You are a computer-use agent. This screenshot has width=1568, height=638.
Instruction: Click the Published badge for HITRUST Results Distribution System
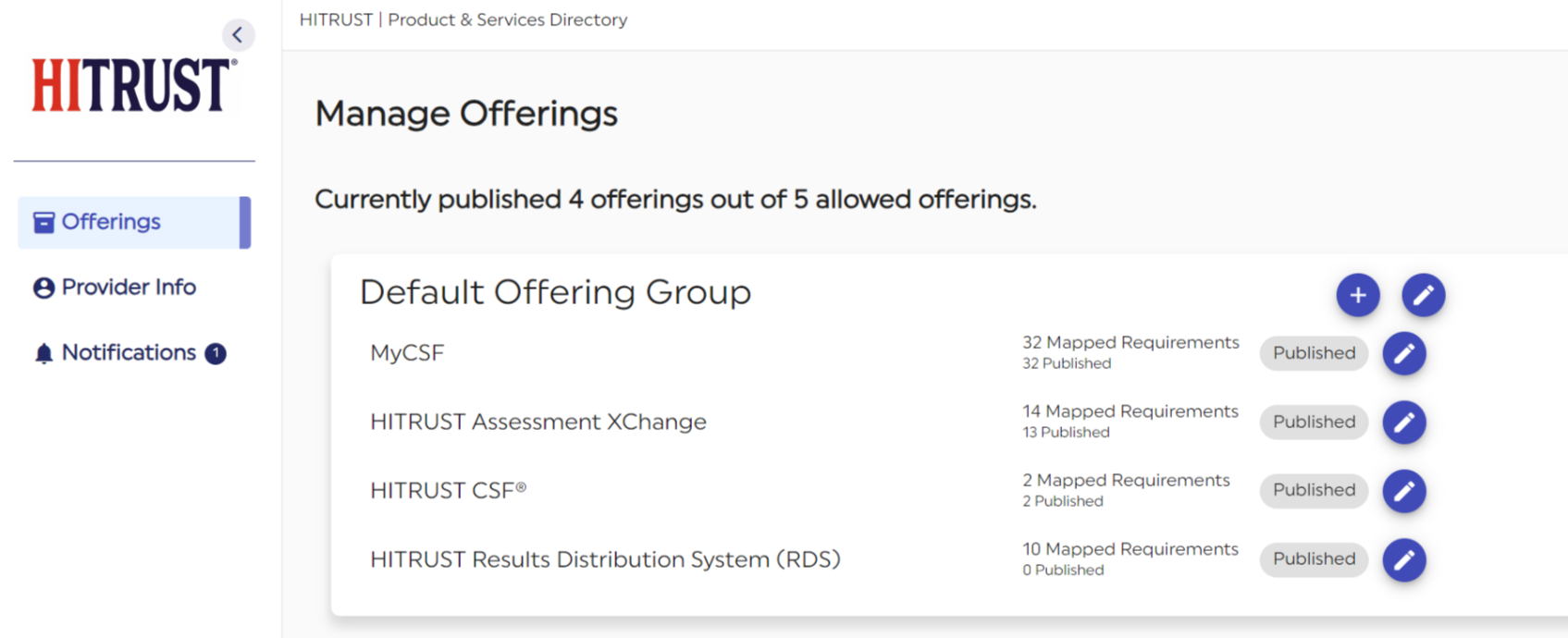[1314, 559]
